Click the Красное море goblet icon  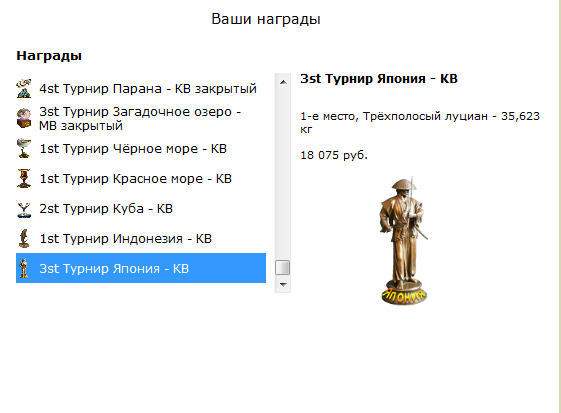[24, 178]
